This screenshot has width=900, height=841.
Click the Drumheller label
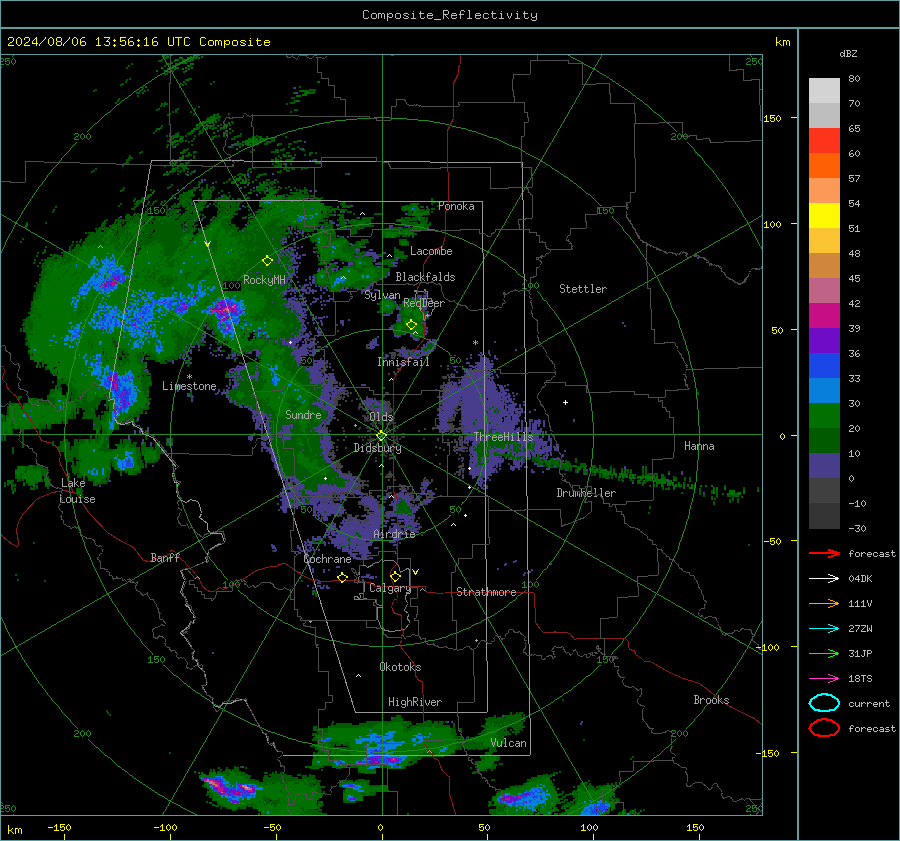click(586, 493)
